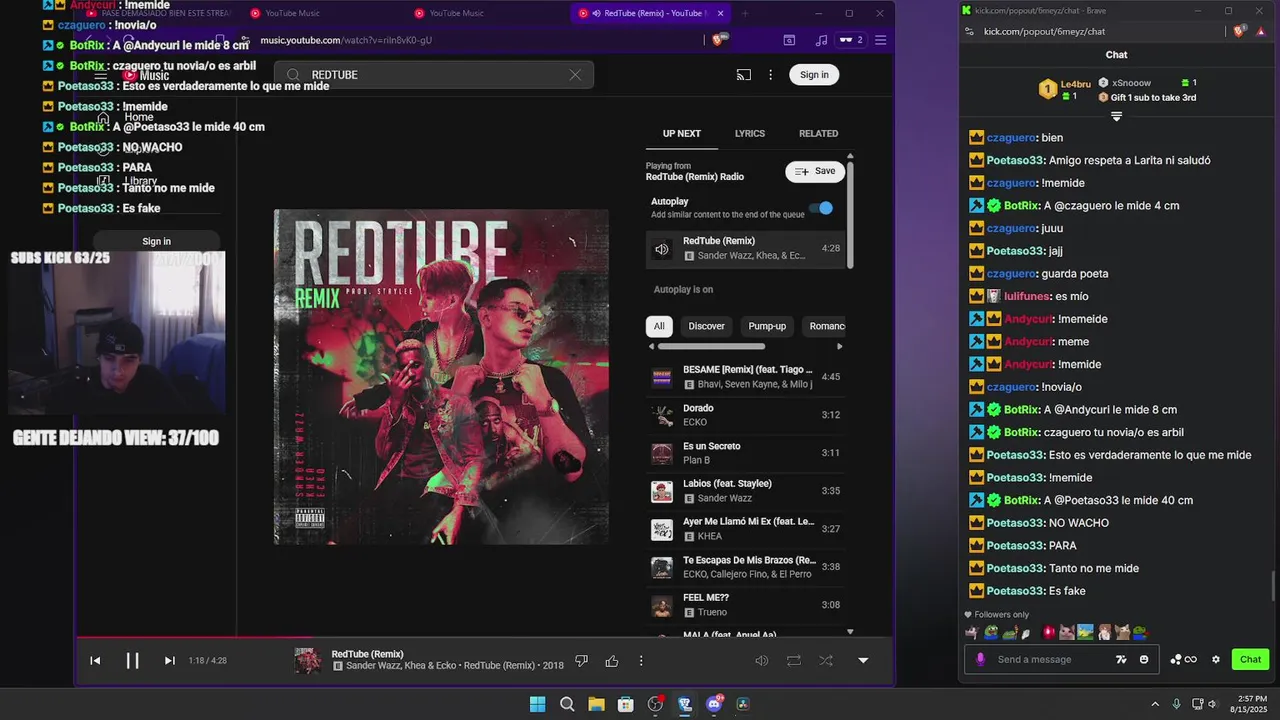Select the Pump-up filter chip
This screenshot has height=720, width=1280.
click(767, 326)
